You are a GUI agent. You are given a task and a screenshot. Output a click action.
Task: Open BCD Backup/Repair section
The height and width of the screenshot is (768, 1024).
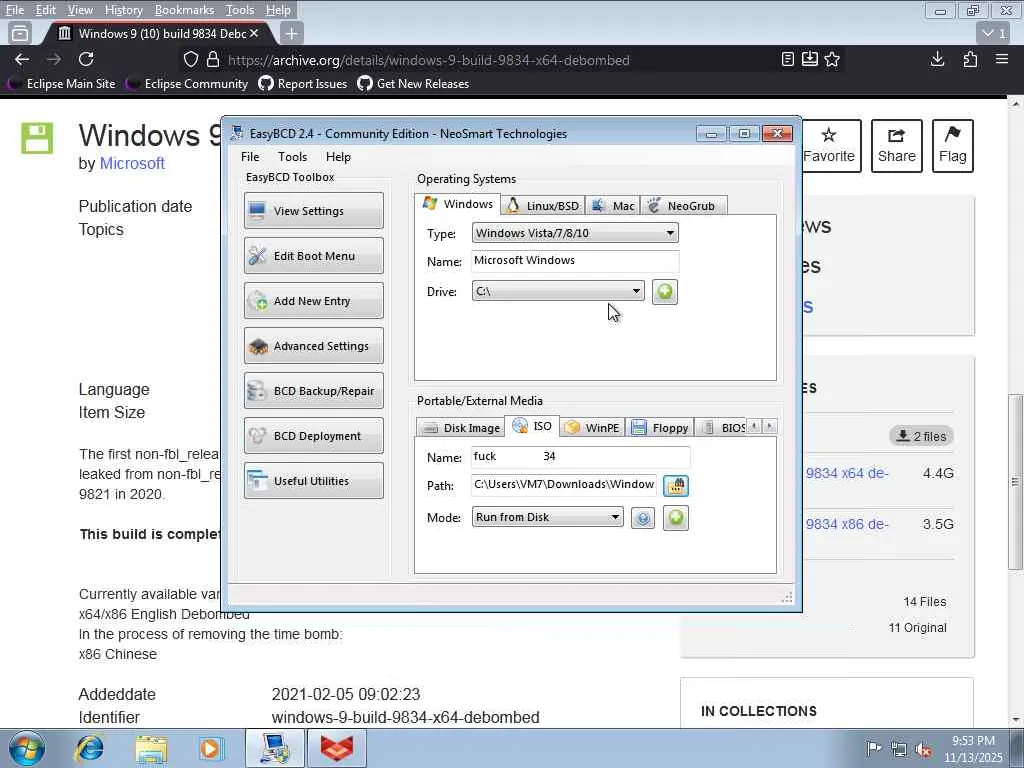click(313, 391)
